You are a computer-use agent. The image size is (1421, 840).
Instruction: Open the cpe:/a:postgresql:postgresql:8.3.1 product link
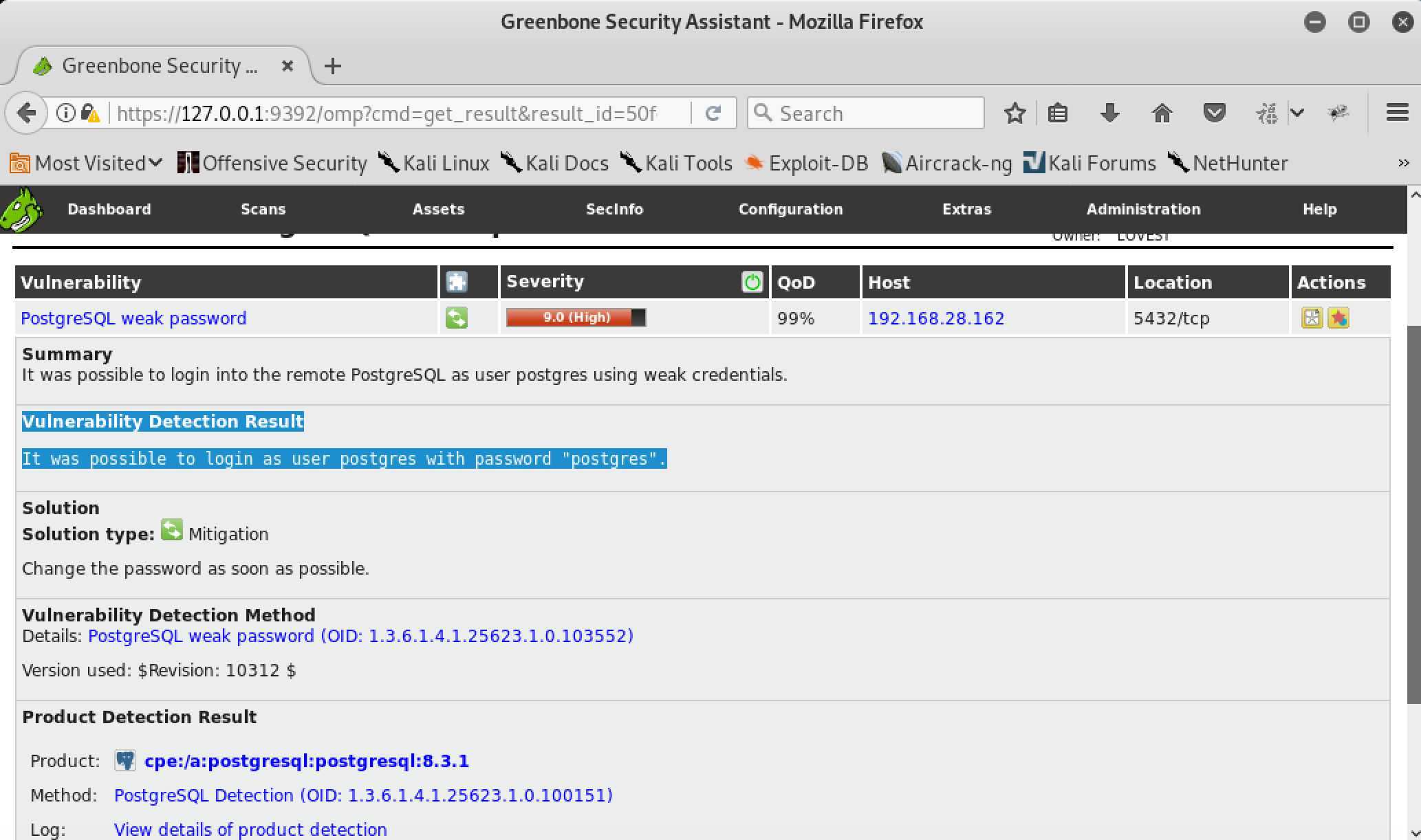306,761
